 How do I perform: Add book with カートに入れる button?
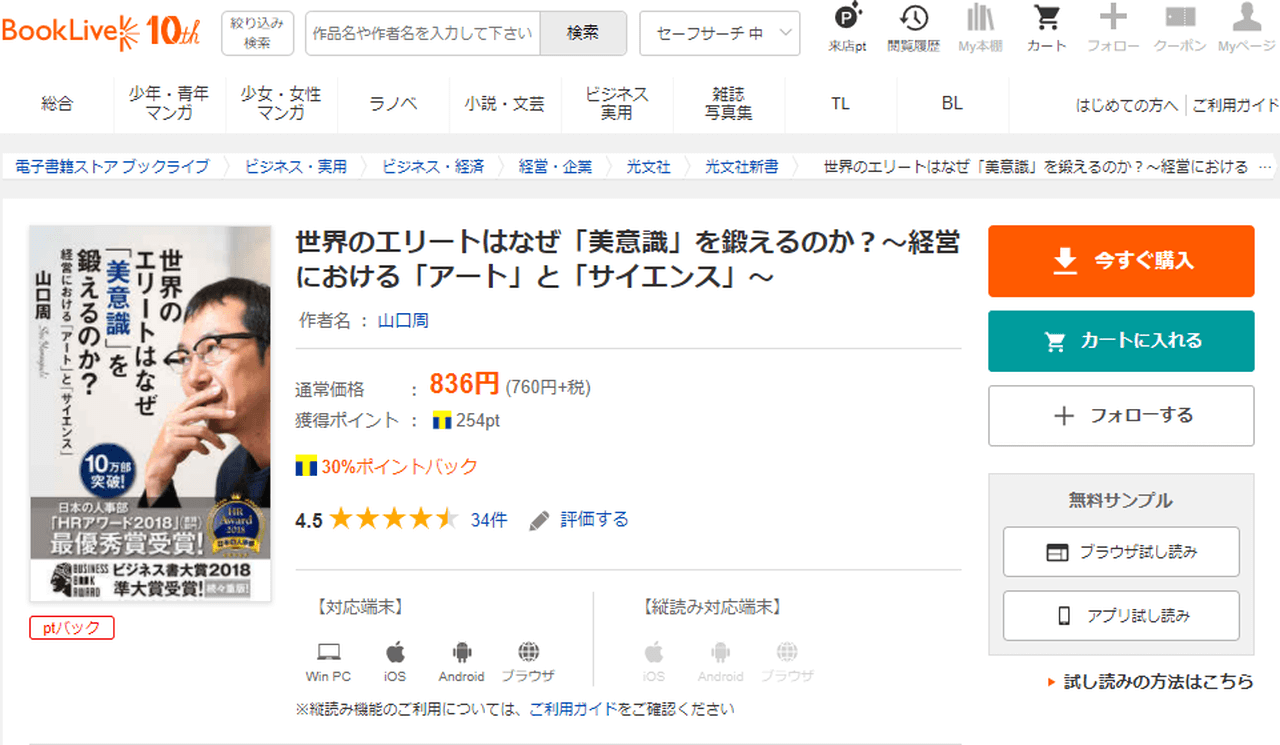point(1121,341)
